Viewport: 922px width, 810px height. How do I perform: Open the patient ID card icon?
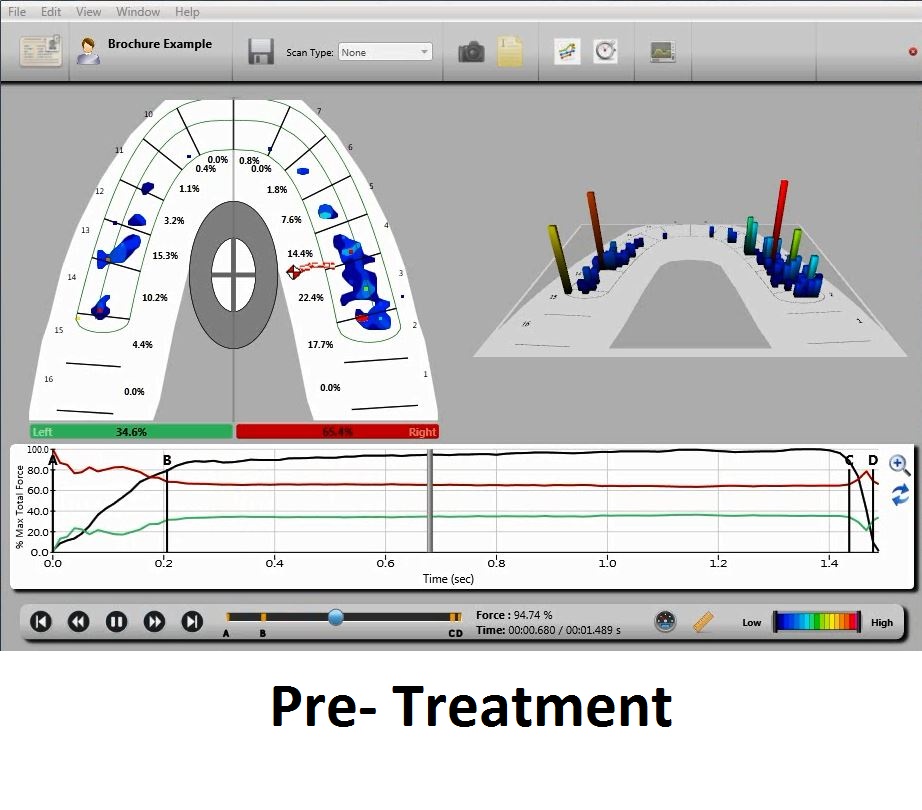click(x=40, y=50)
